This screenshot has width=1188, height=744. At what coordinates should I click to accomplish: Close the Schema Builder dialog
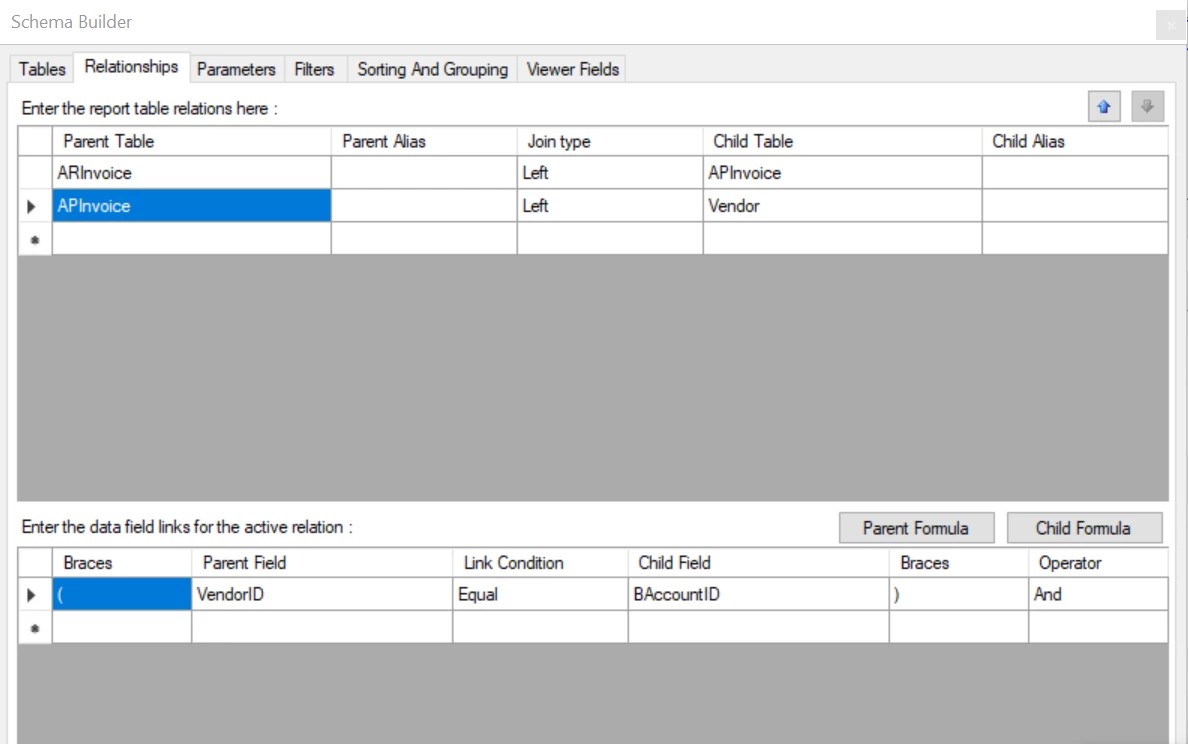click(x=1170, y=24)
